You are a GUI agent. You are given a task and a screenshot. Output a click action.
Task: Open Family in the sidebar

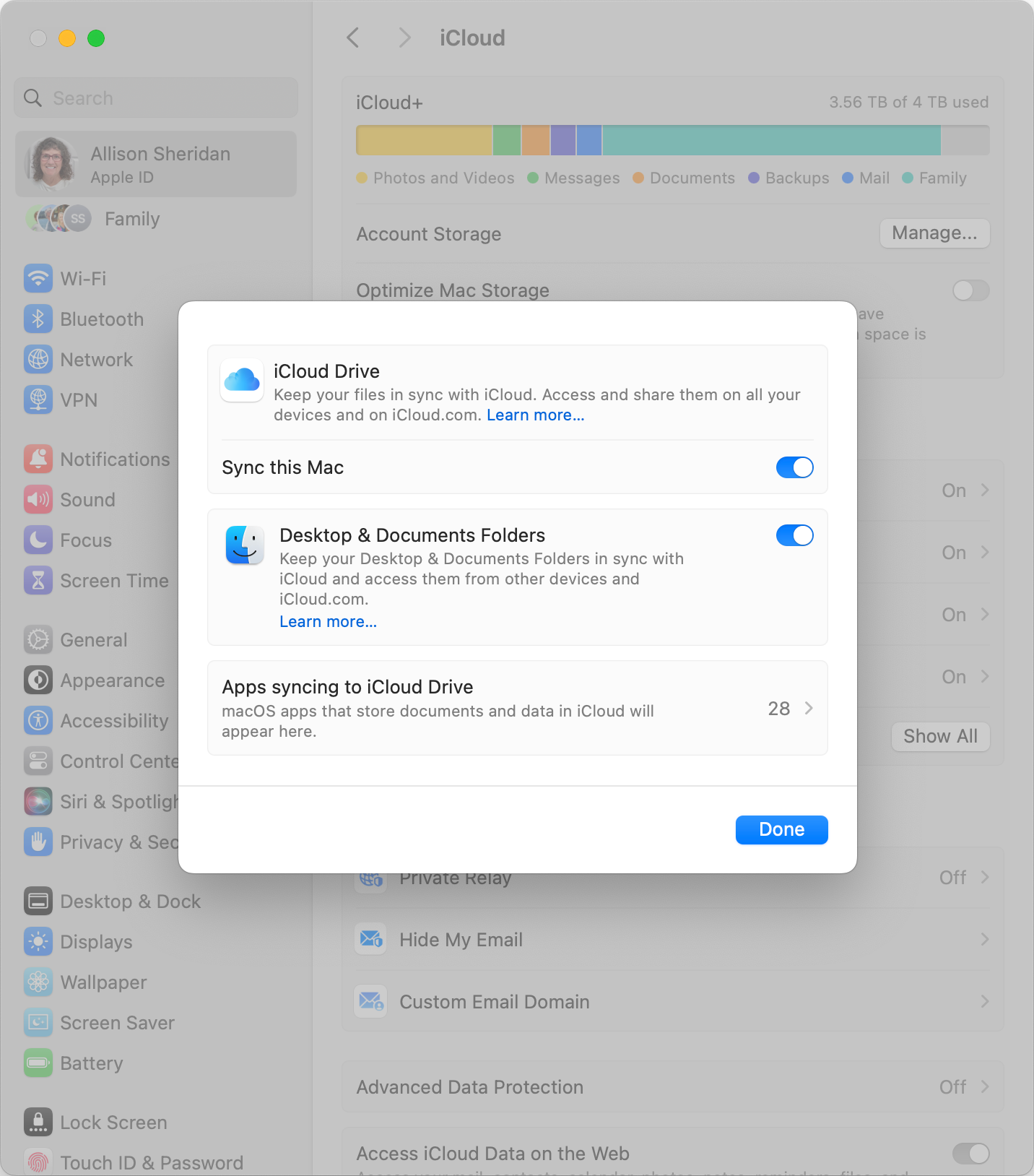point(131,218)
